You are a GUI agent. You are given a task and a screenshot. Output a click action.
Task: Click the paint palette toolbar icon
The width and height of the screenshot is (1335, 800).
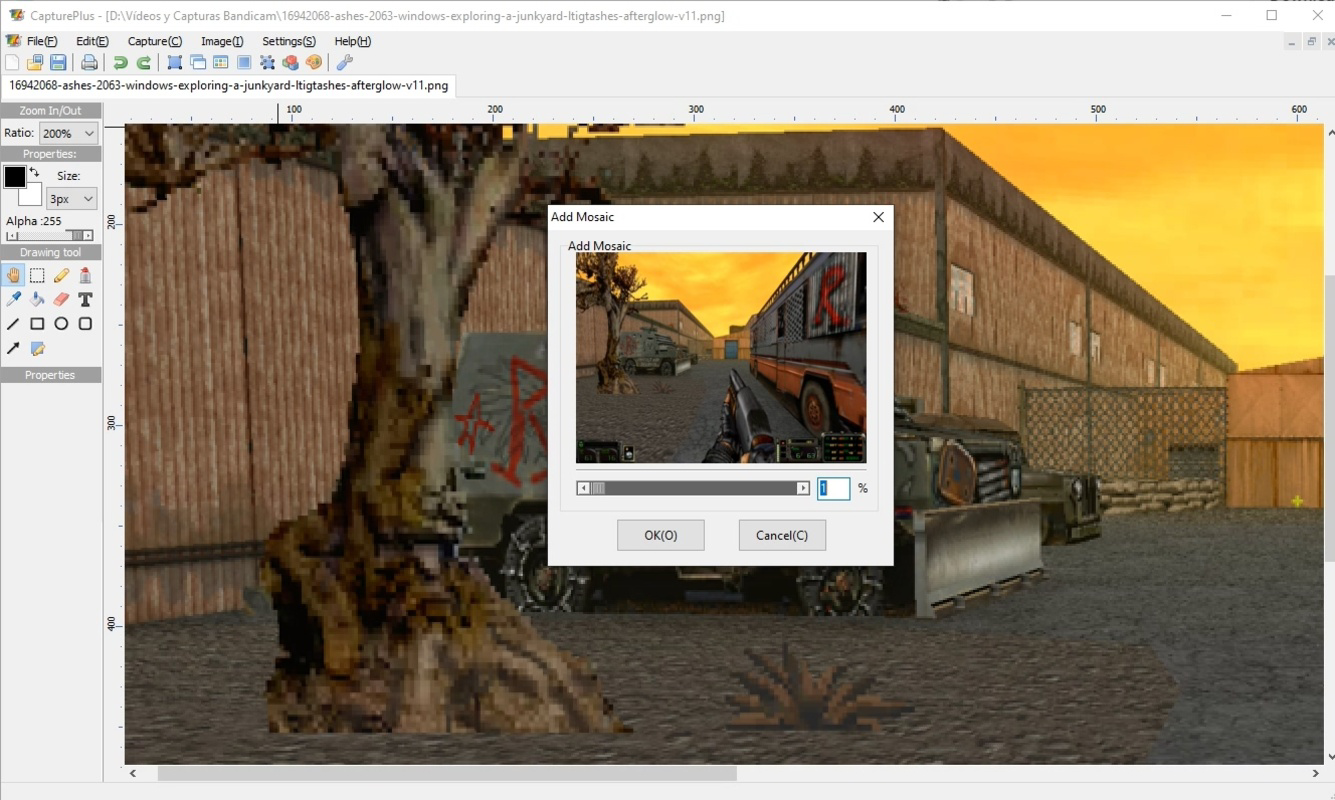[314, 63]
